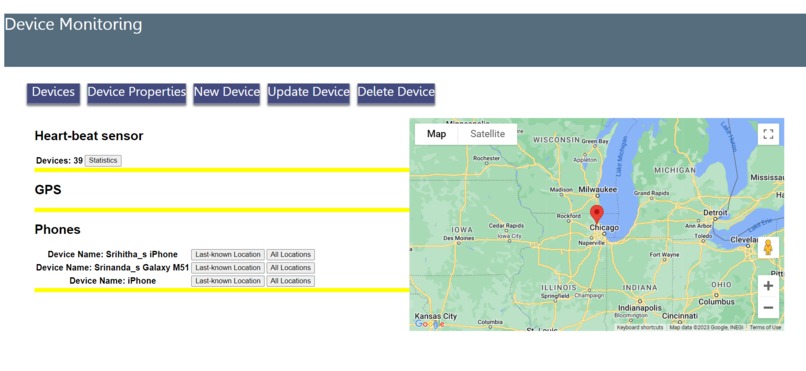The height and width of the screenshot is (371, 806).
Task: Show Last-known Location for Srinanda_s Galaxy M51
Action: click(x=228, y=268)
